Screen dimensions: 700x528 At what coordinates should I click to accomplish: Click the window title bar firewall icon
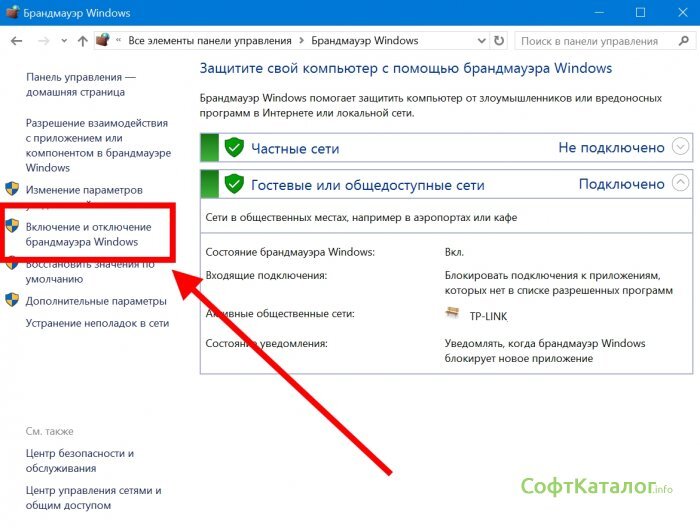coord(12,12)
